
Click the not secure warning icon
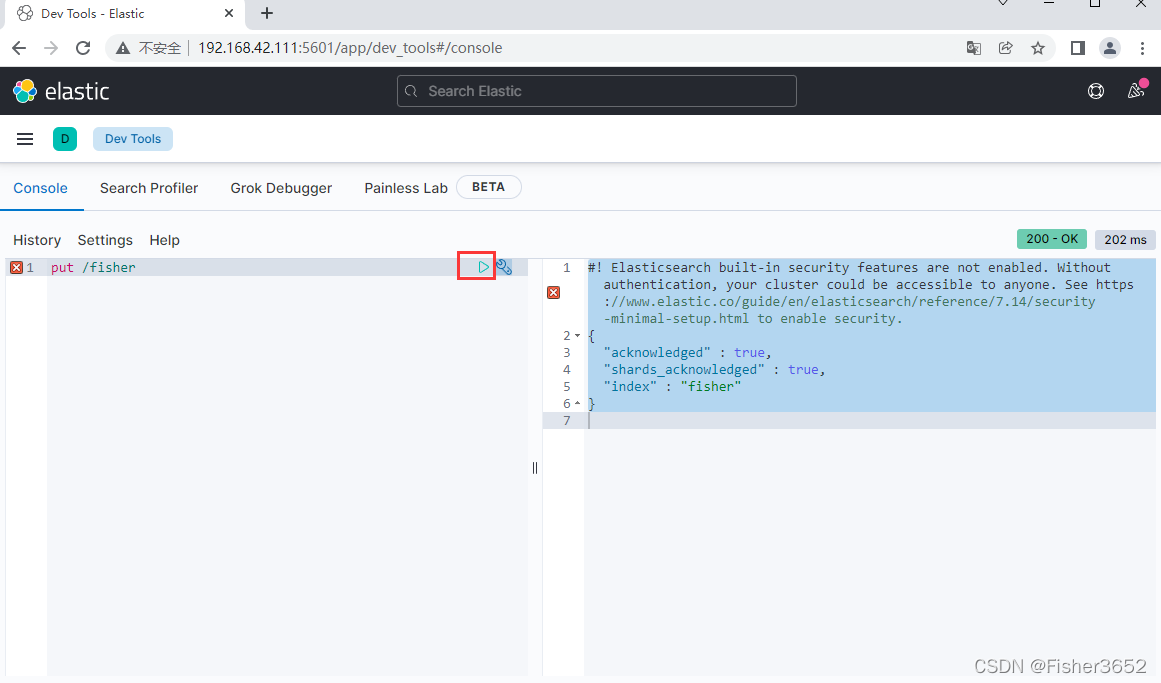click(123, 48)
